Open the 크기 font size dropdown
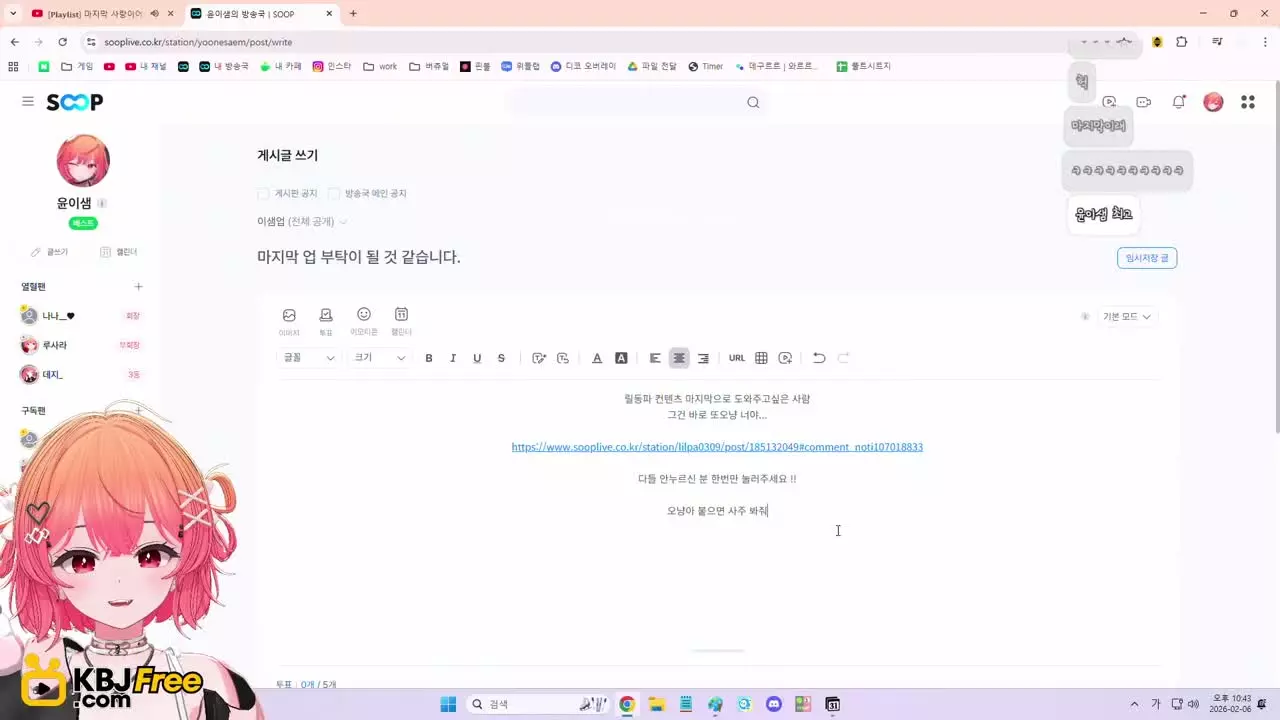1280x720 pixels. pos(380,358)
